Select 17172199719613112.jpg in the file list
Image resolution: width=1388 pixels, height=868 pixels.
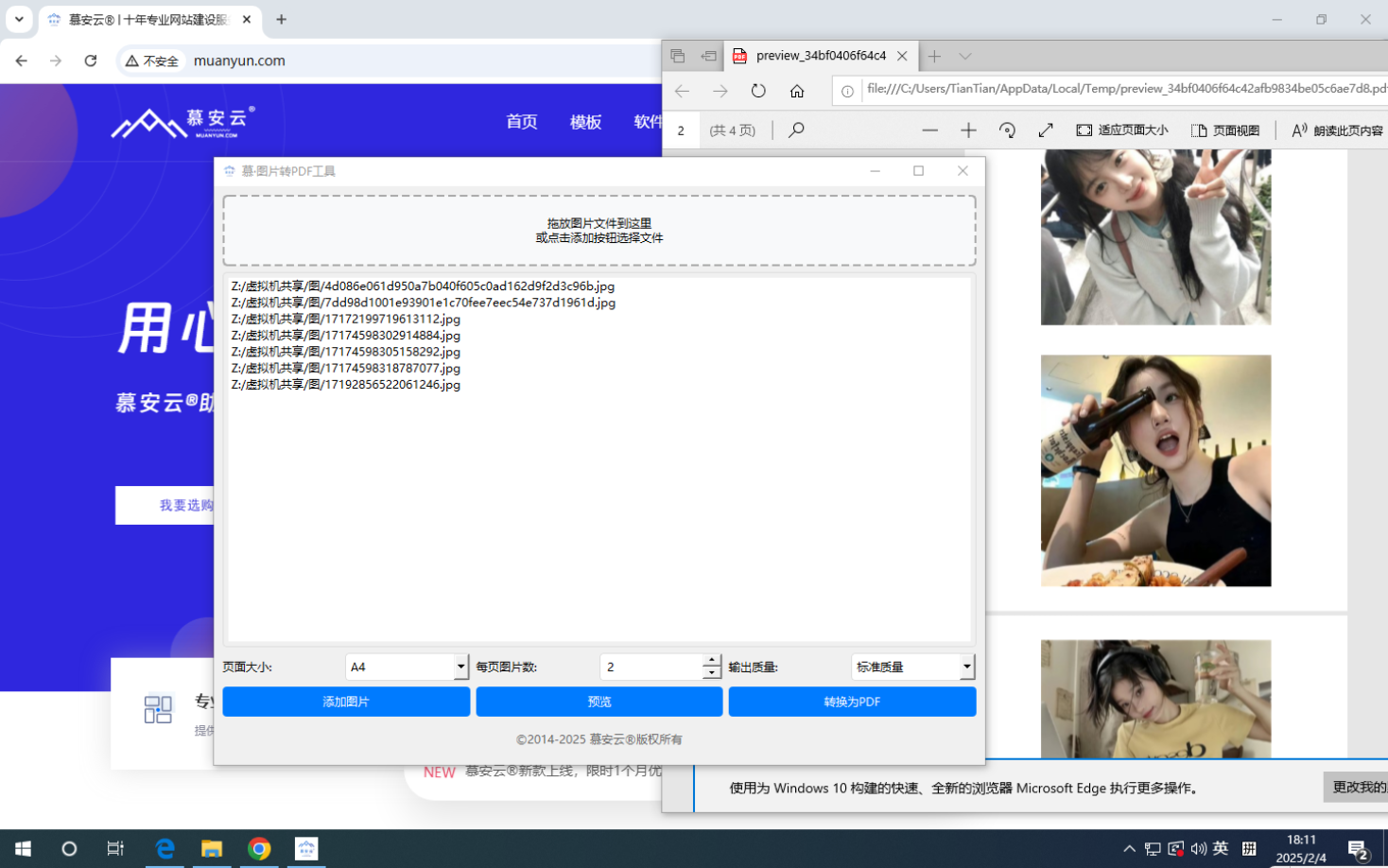coord(346,319)
